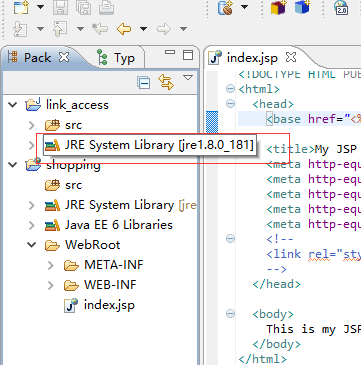Click the New wizard toolbar icon
The height and width of the screenshot is (365, 361).
click(22, 7)
